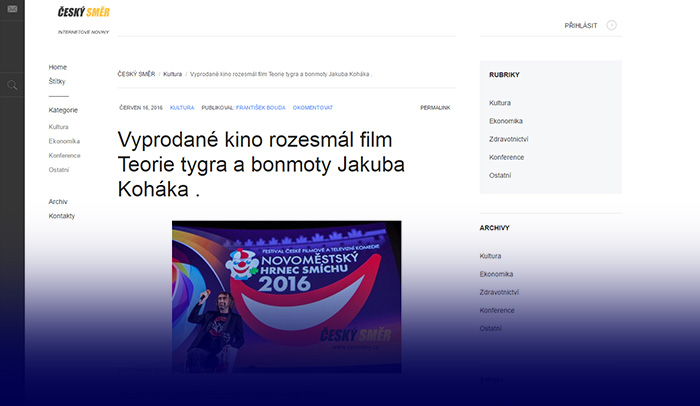Viewport: 700px width, 406px height.
Task: Click the KULTURA category tag under breadcrumbs
Action: [x=182, y=108]
